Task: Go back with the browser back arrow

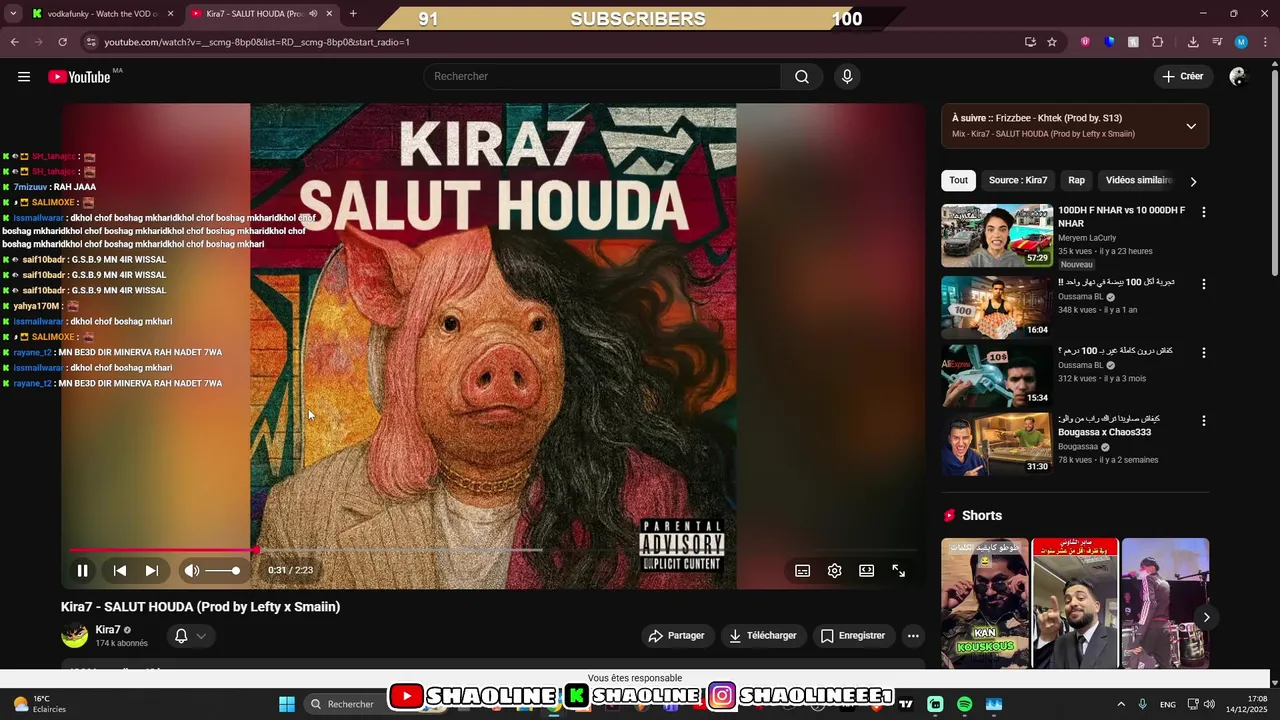Action: click(x=15, y=42)
